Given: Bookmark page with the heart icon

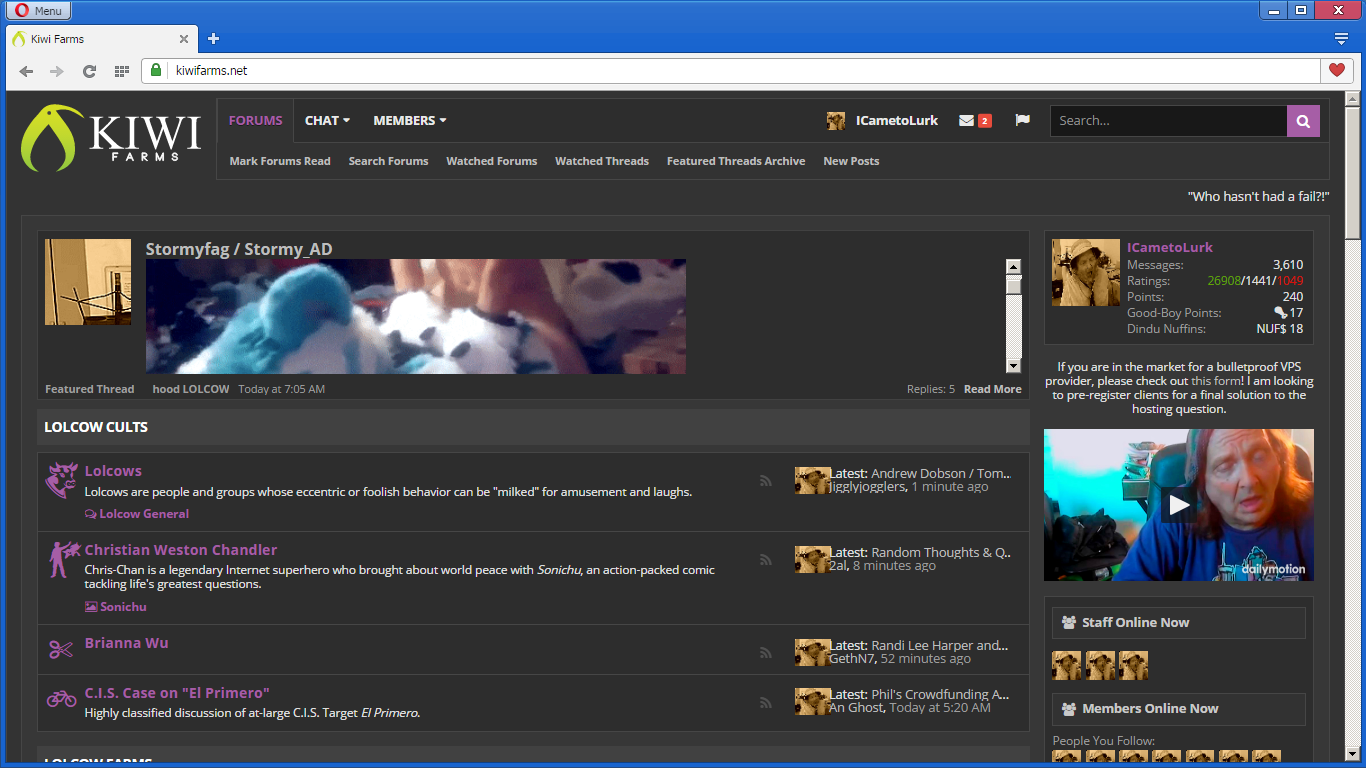Looking at the screenshot, I should (x=1336, y=71).
